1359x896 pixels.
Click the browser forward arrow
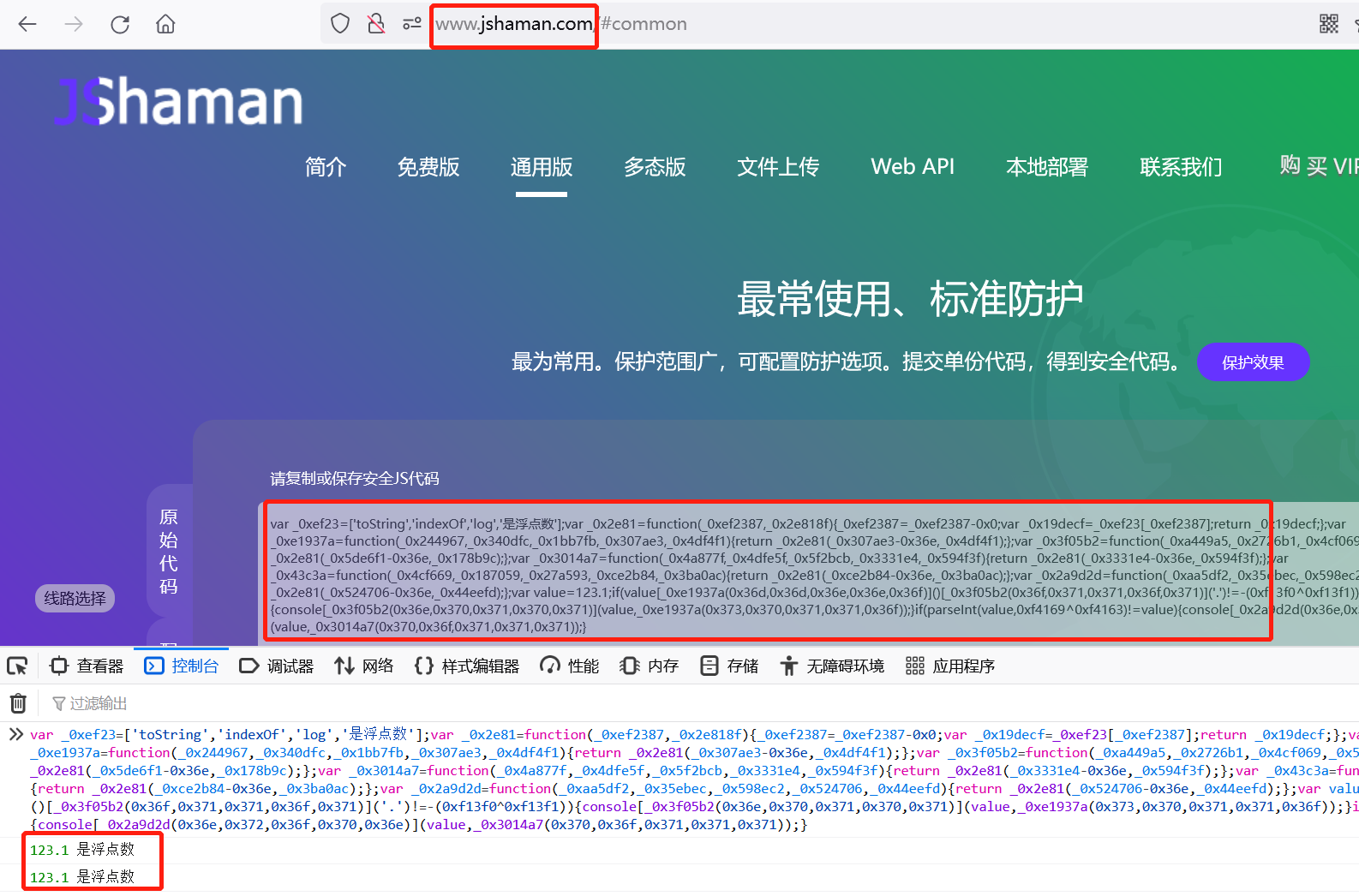coord(74,24)
